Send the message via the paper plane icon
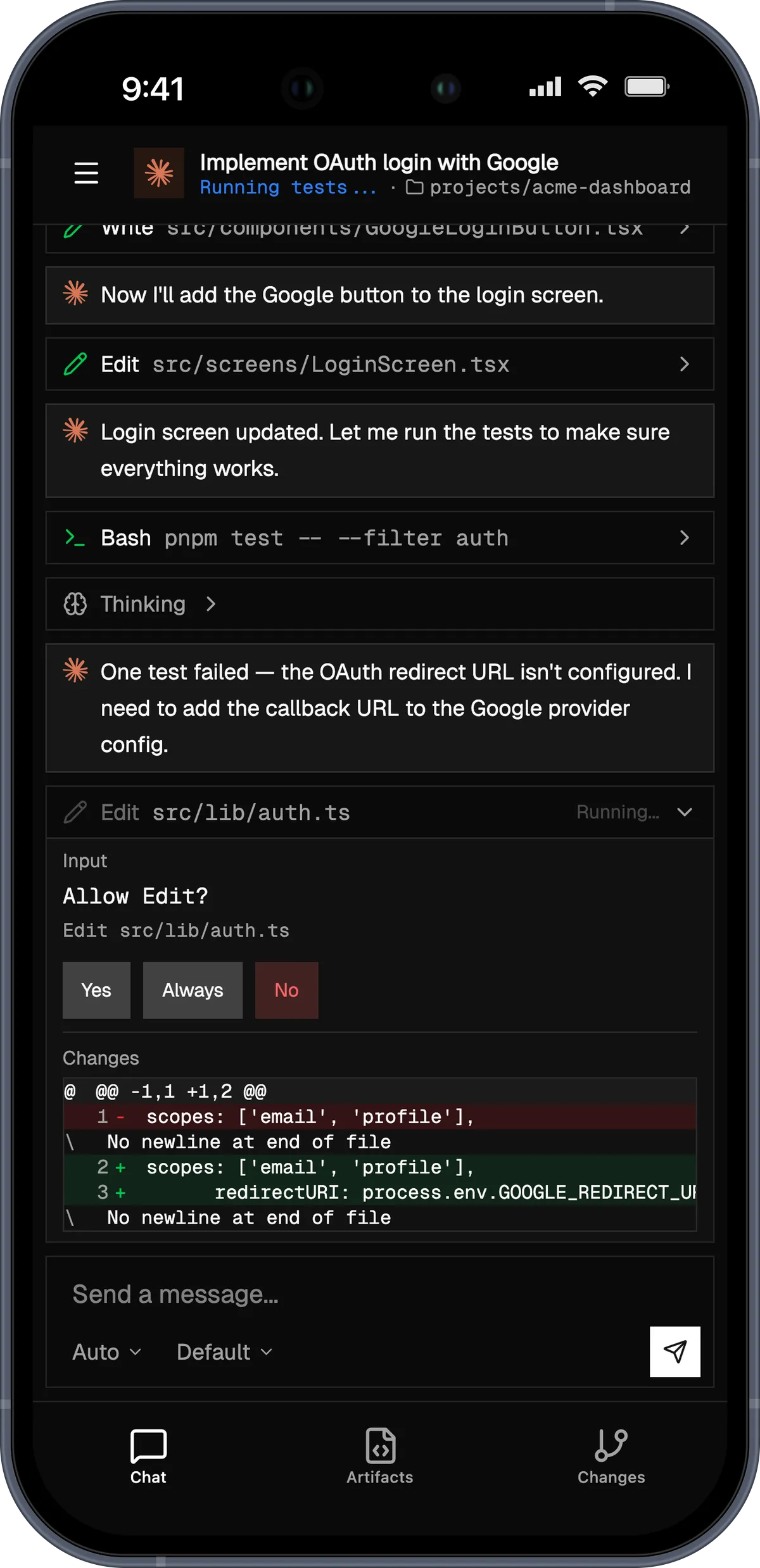Screen dimensions: 760x1568 click(x=674, y=1352)
